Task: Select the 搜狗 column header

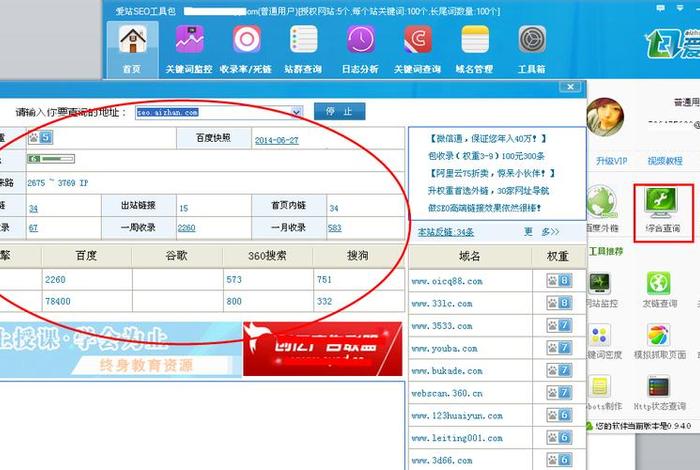Action: click(x=358, y=256)
